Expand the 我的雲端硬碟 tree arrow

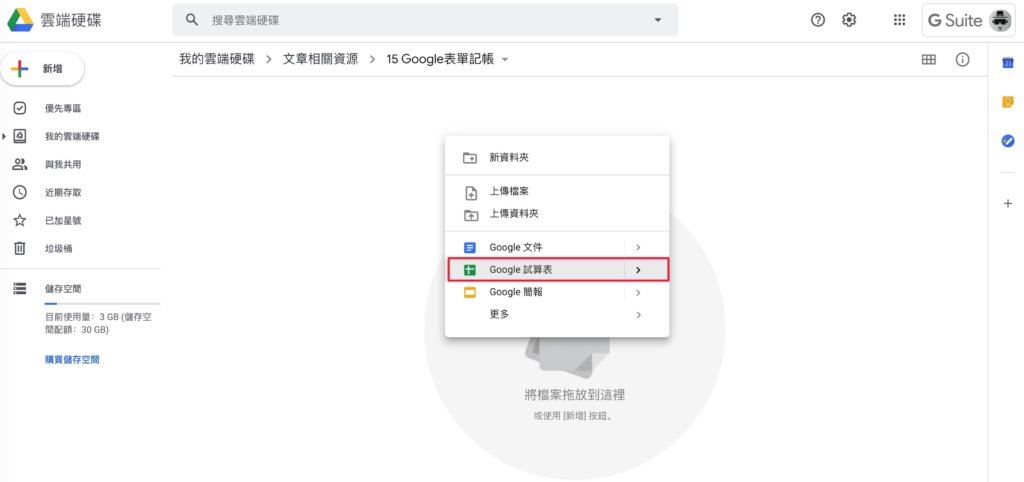pyautogui.click(x=4, y=137)
